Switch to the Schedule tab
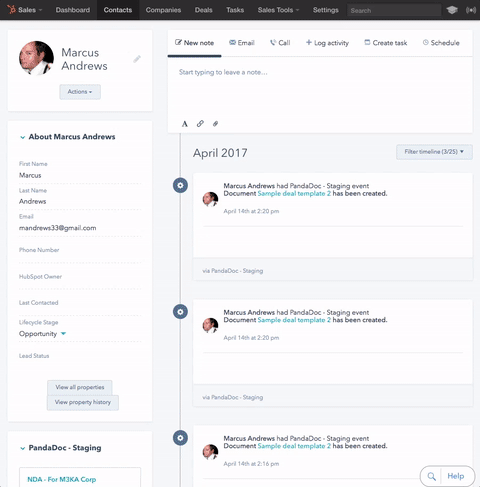Image resolution: width=480 pixels, height=487 pixels. pyautogui.click(x=441, y=43)
